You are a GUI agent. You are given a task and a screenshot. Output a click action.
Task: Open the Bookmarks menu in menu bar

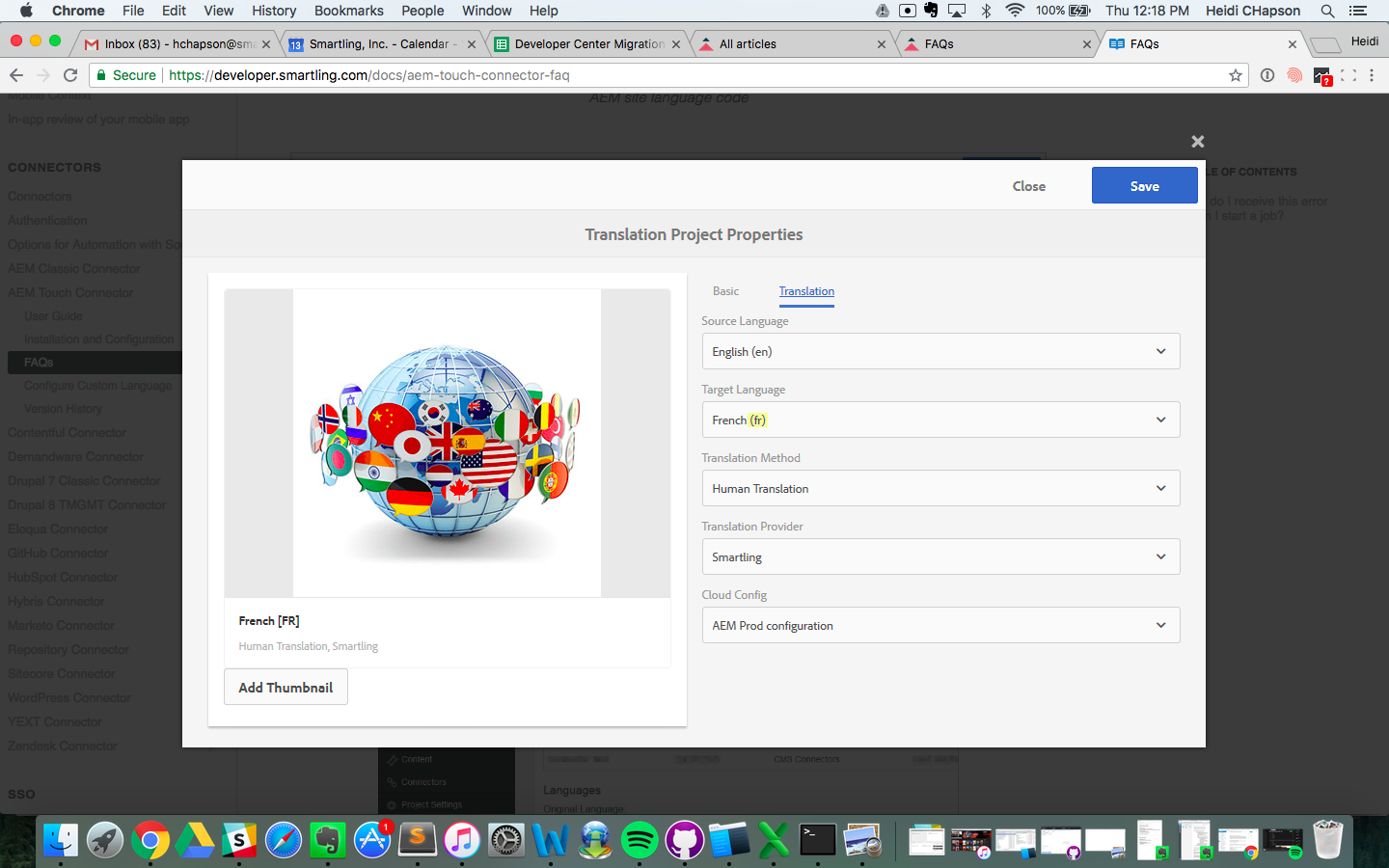[348, 11]
